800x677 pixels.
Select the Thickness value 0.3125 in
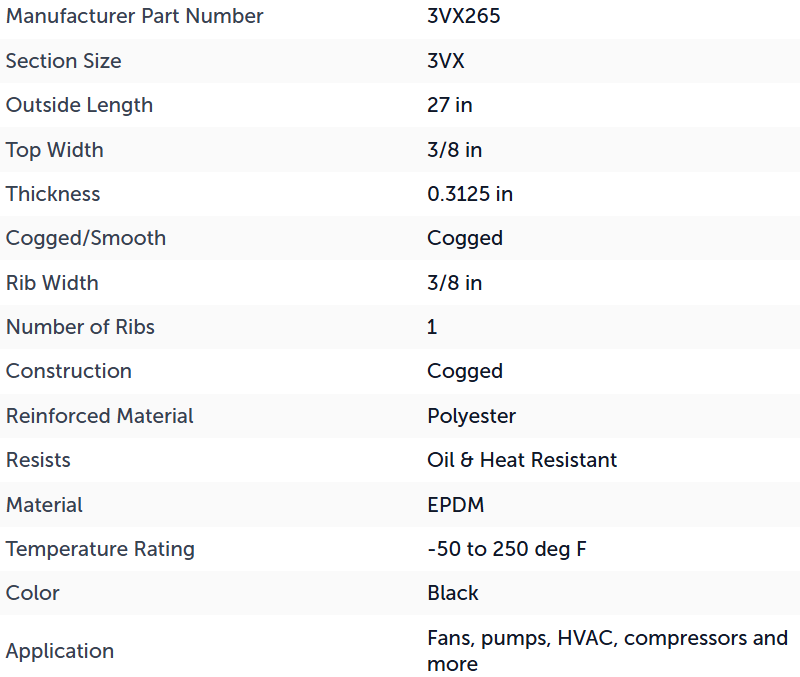[470, 194]
